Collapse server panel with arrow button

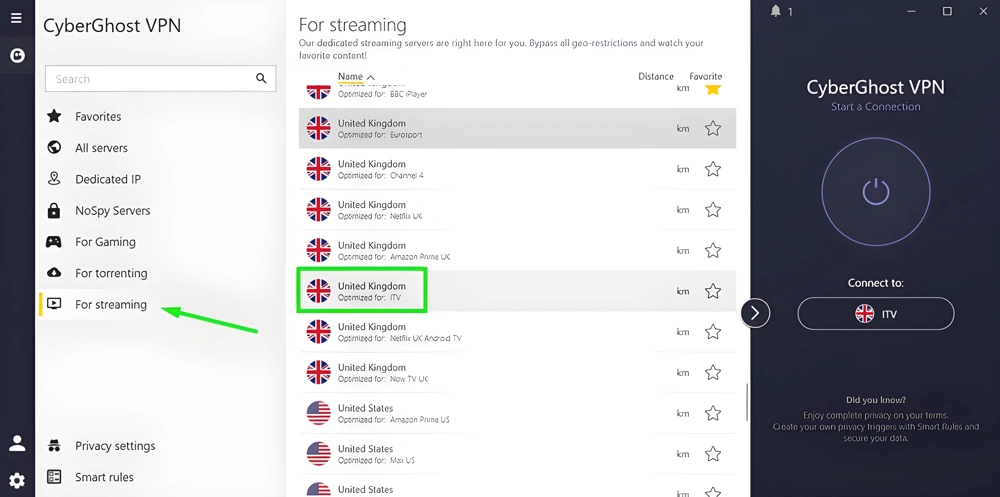[x=755, y=313]
